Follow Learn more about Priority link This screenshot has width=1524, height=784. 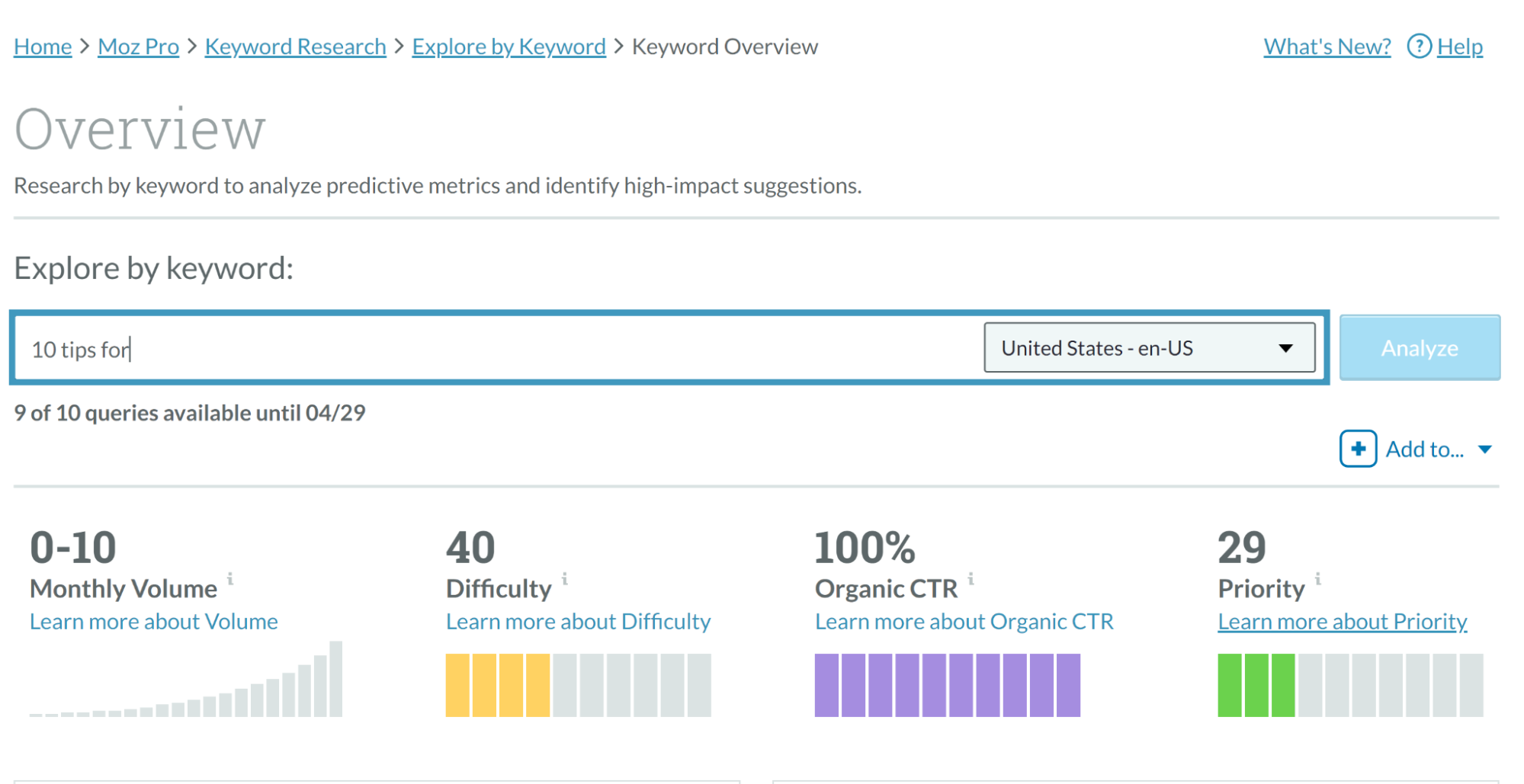pos(1342,622)
